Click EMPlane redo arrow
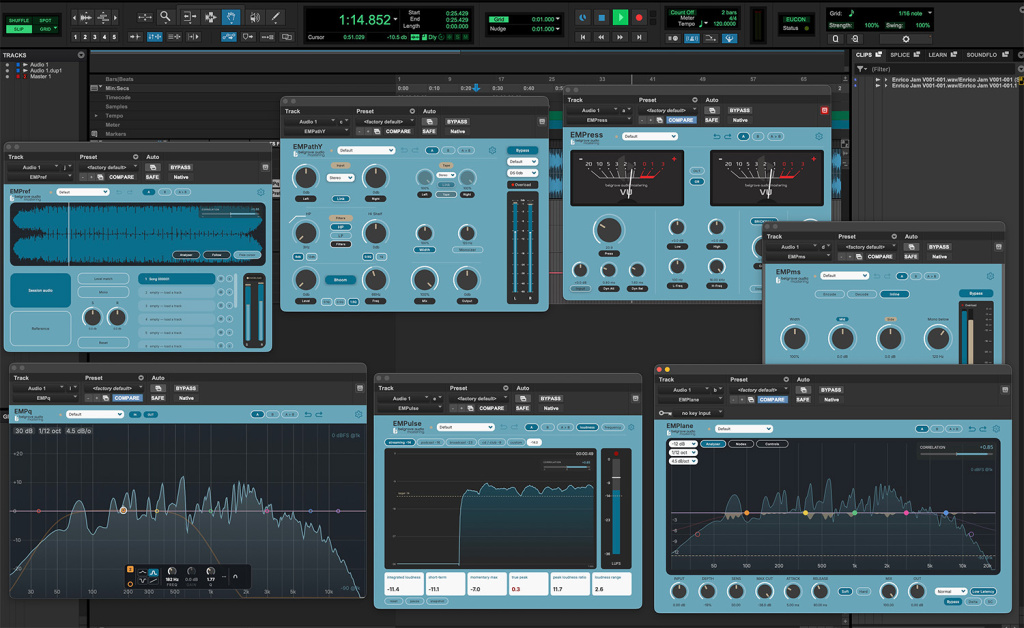 984,429
